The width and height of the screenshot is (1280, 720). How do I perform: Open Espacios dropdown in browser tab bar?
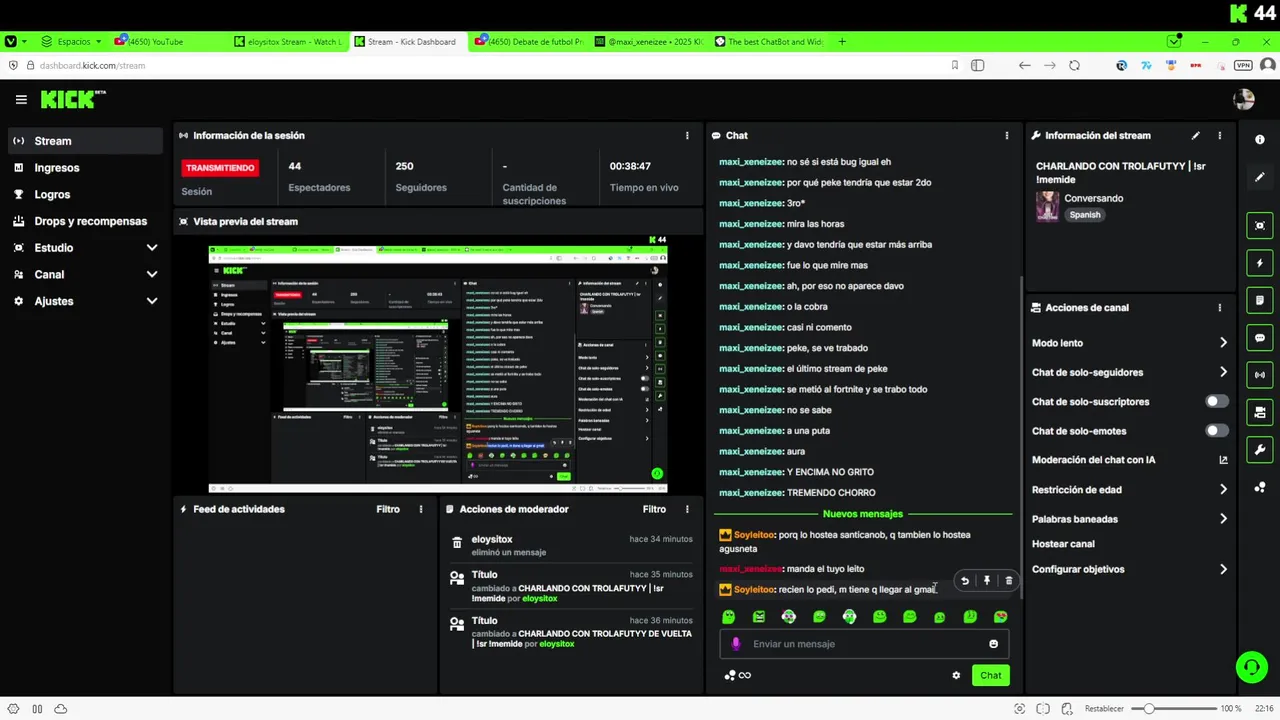(72, 42)
